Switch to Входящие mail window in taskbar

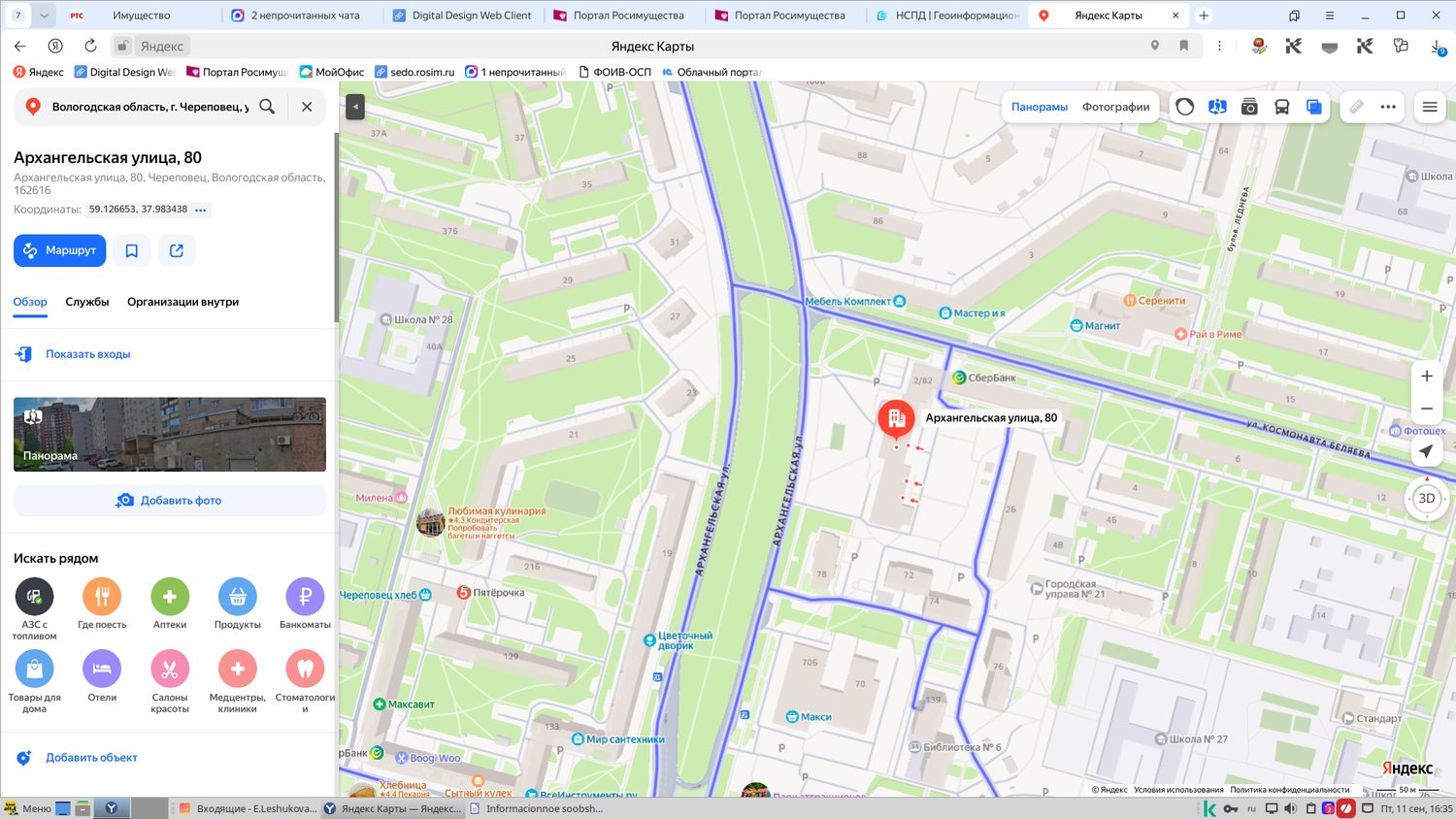[x=248, y=808]
